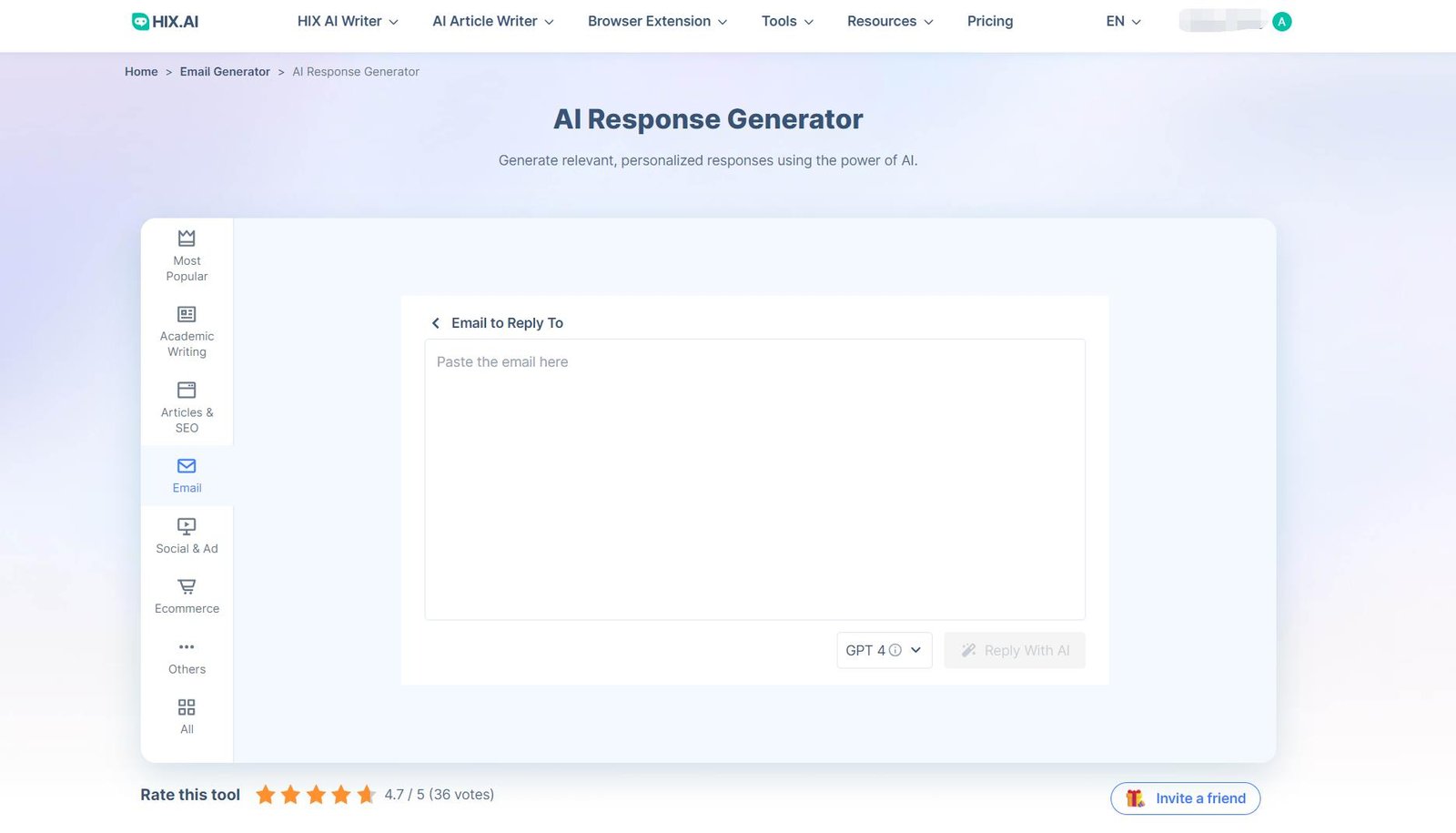
Task: Open the EN language selector
Action: 1121,20
